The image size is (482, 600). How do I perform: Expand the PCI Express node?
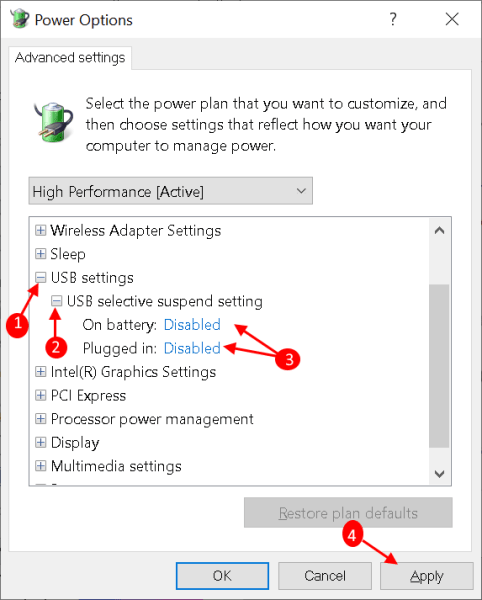[x=40, y=395]
